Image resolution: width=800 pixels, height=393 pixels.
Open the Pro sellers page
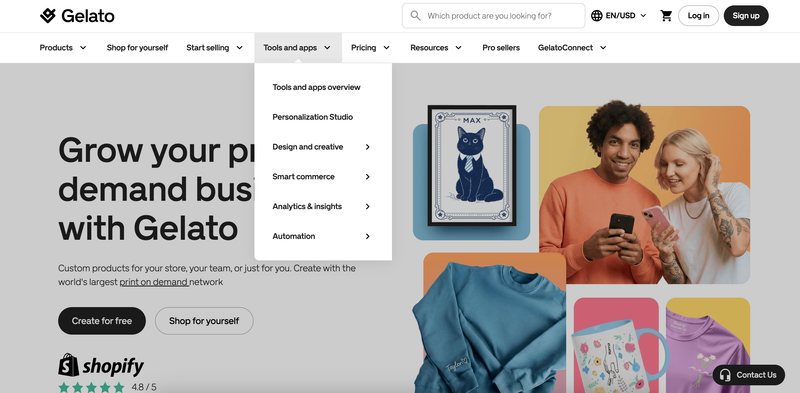(501, 47)
